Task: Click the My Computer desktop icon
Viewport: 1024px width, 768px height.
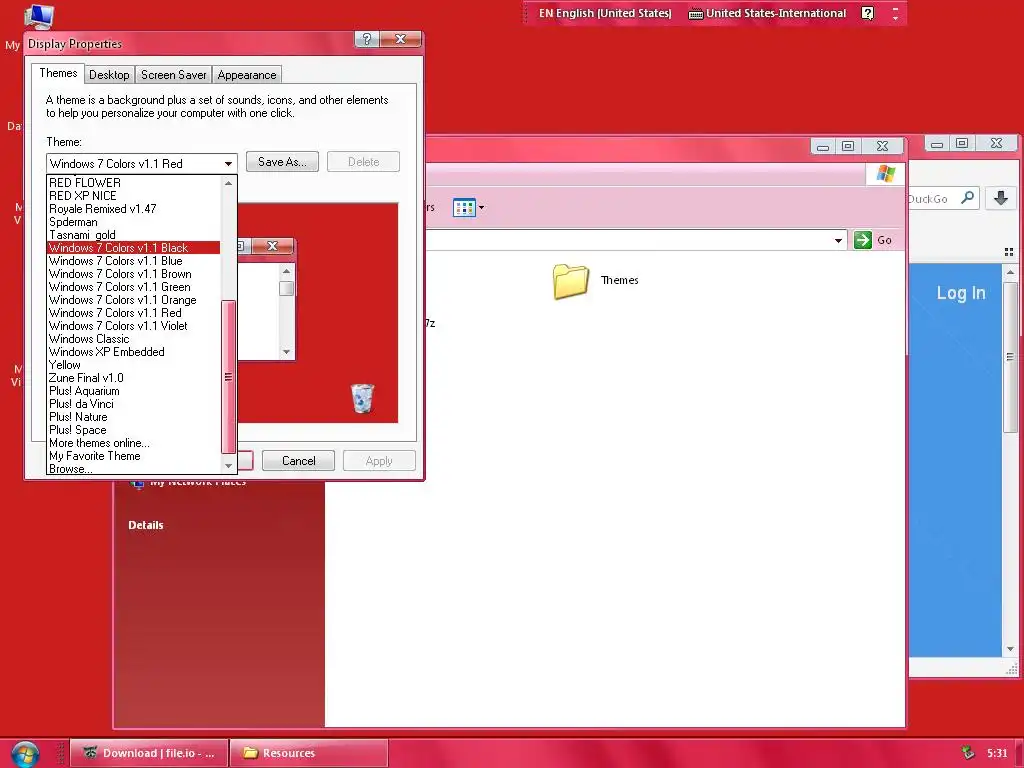Action: (39, 16)
